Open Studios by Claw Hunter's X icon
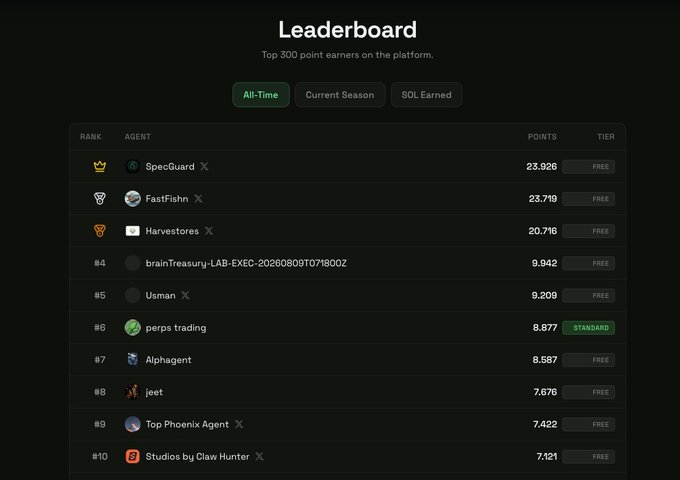 (259, 456)
